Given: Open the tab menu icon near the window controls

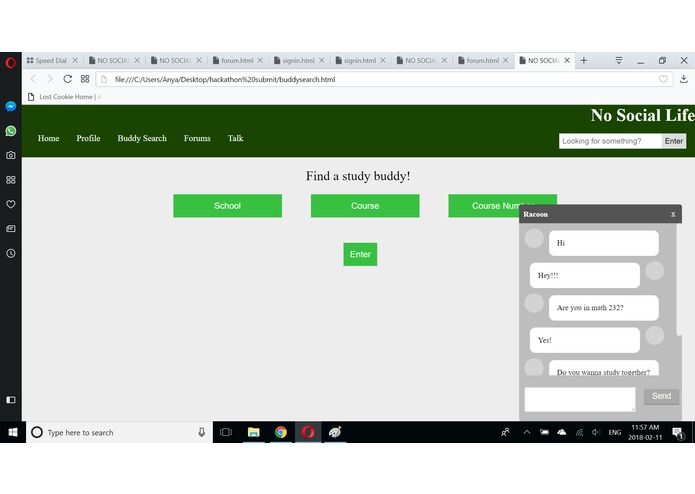Looking at the screenshot, I should click(x=619, y=60).
